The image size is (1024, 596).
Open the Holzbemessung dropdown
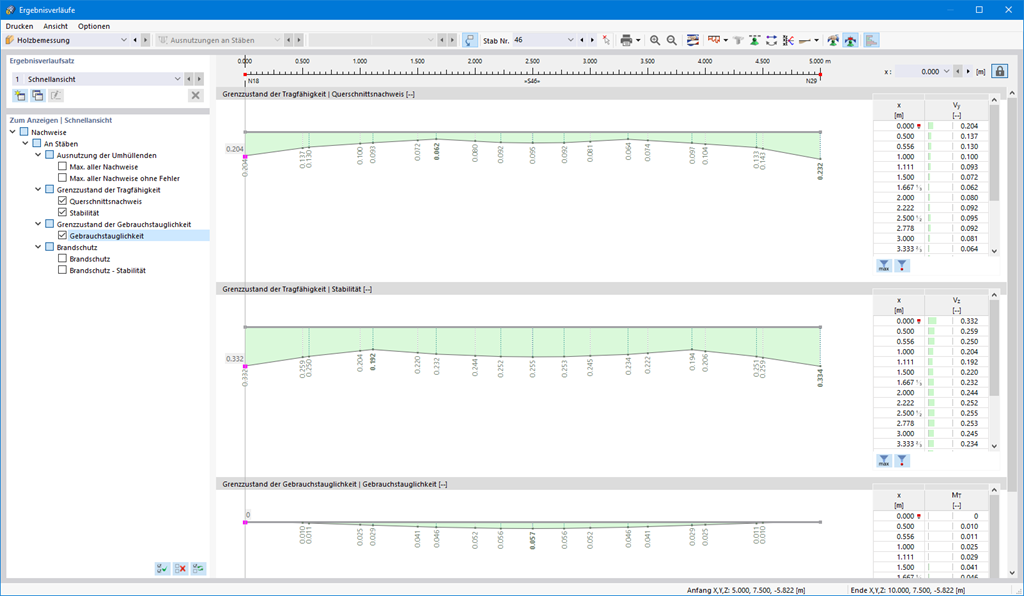(124, 40)
